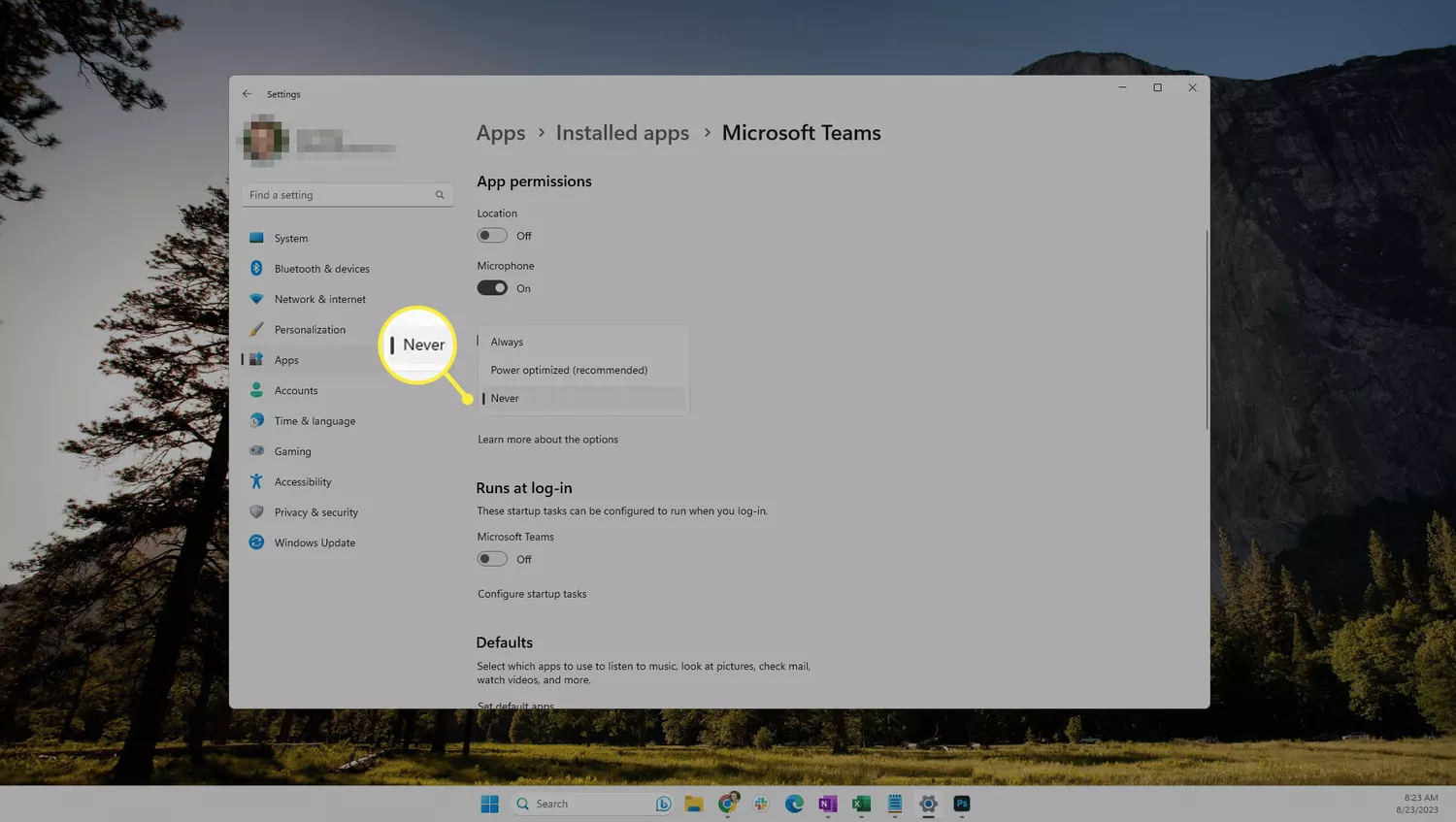Click the App permissions heading

[x=534, y=181]
